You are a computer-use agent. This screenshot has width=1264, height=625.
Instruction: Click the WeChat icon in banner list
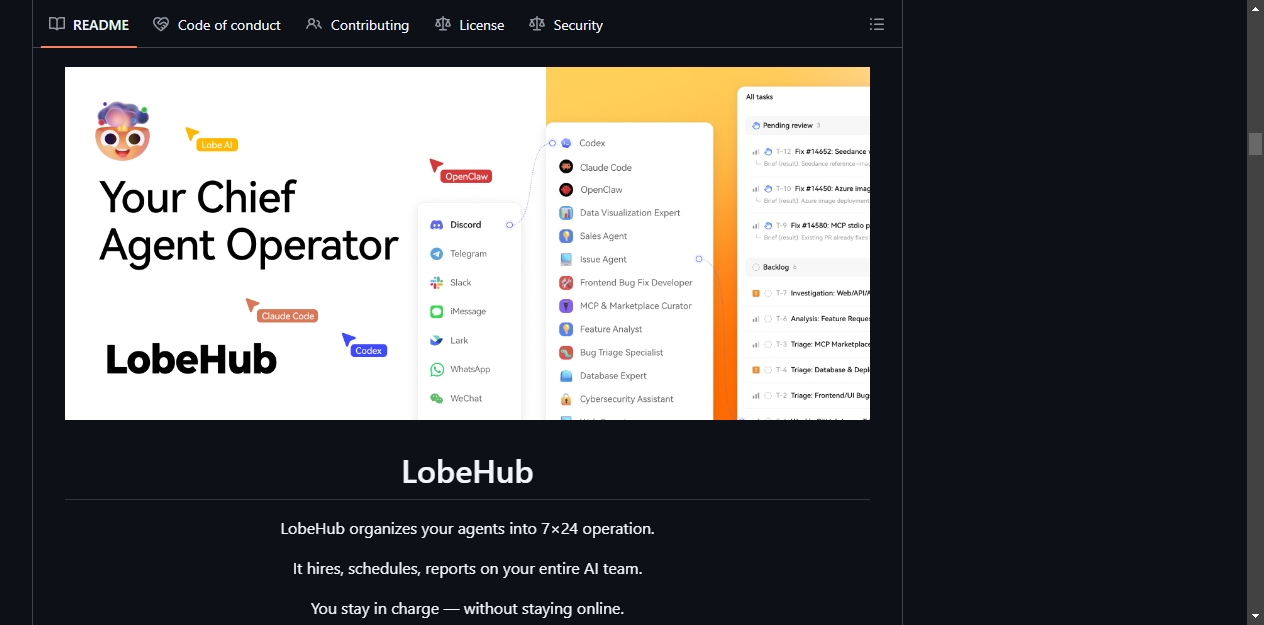pyautogui.click(x=437, y=399)
